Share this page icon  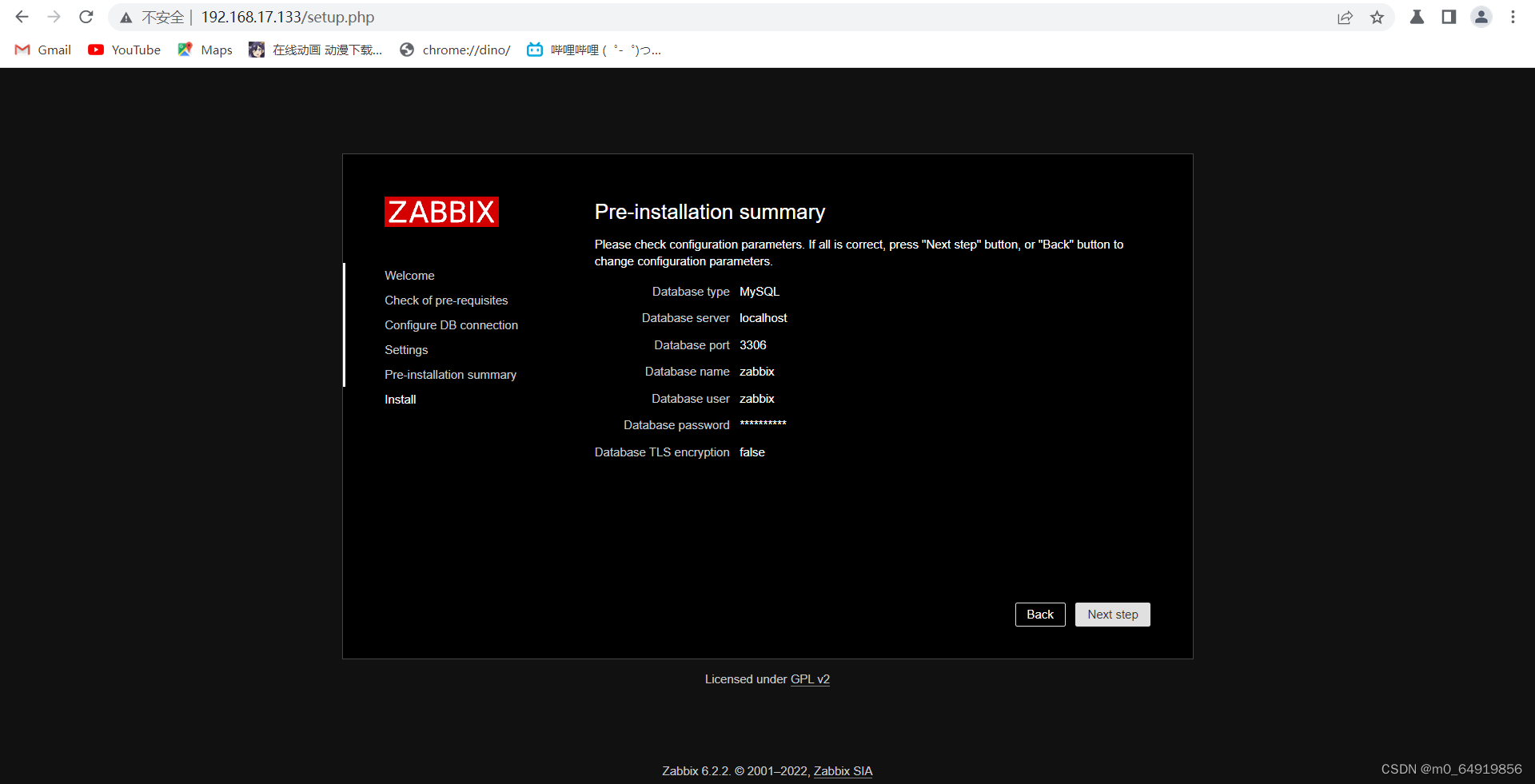tap(1345, 18)
